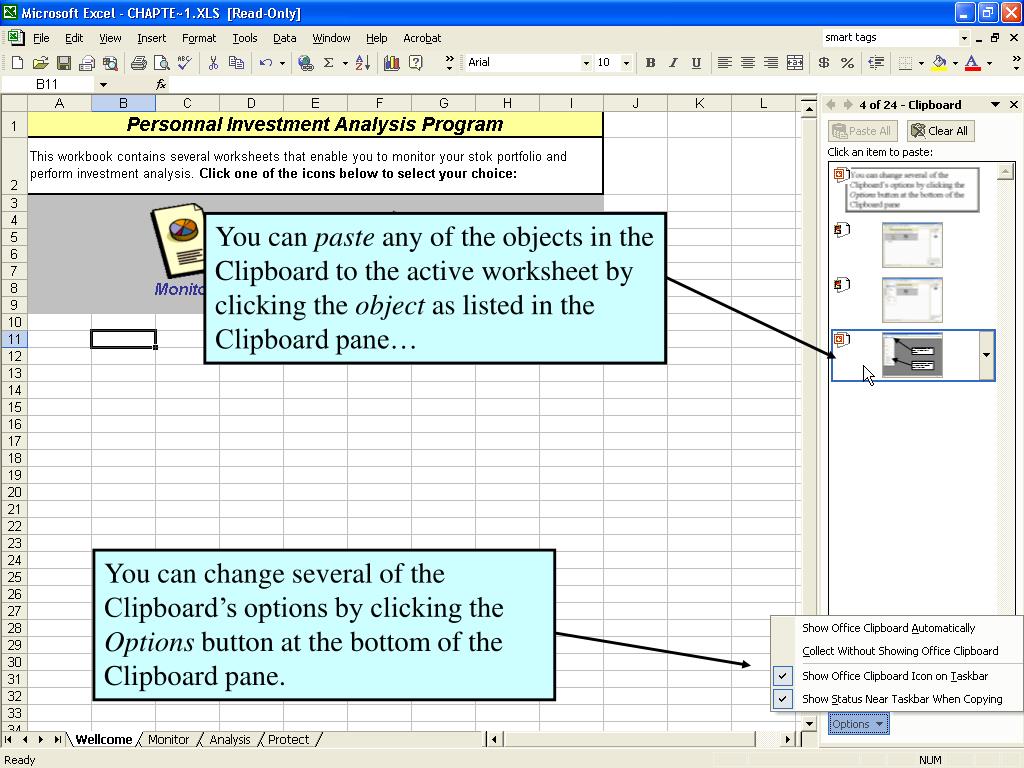The width and height of the screenshot is (1024, 768).
Task: Open the Name Box dropdown arrow
Action: click(x=103, y=85)
